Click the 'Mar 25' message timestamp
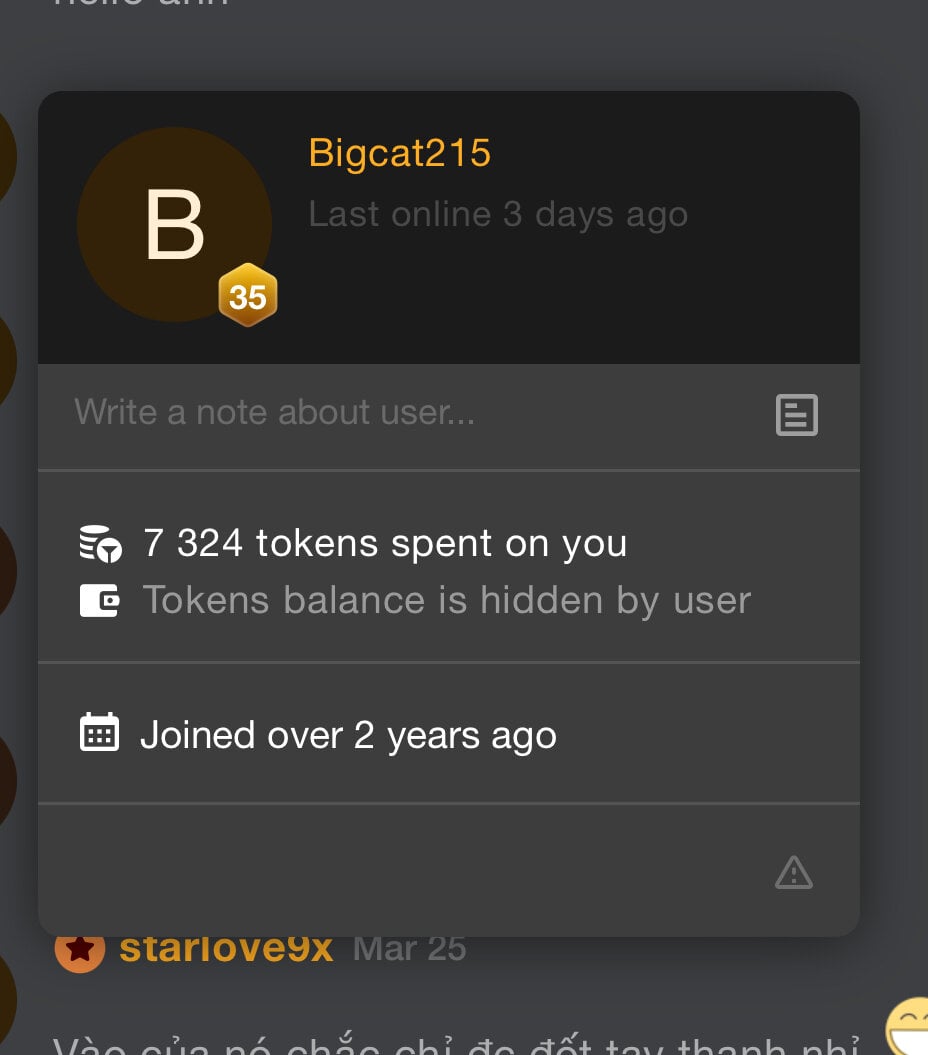 pos(410,948)
